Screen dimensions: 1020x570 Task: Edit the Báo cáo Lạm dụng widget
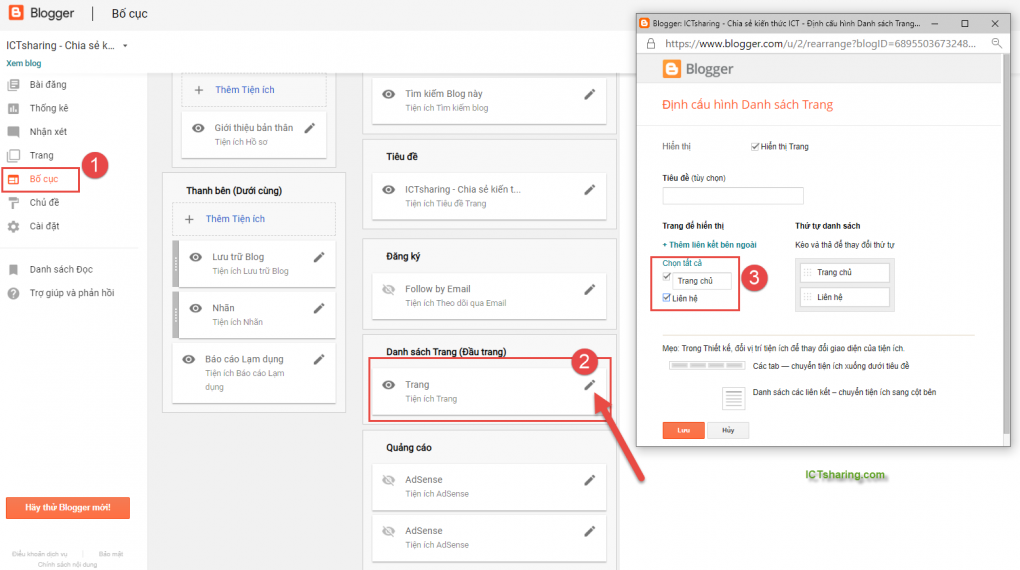click(319, 359)
